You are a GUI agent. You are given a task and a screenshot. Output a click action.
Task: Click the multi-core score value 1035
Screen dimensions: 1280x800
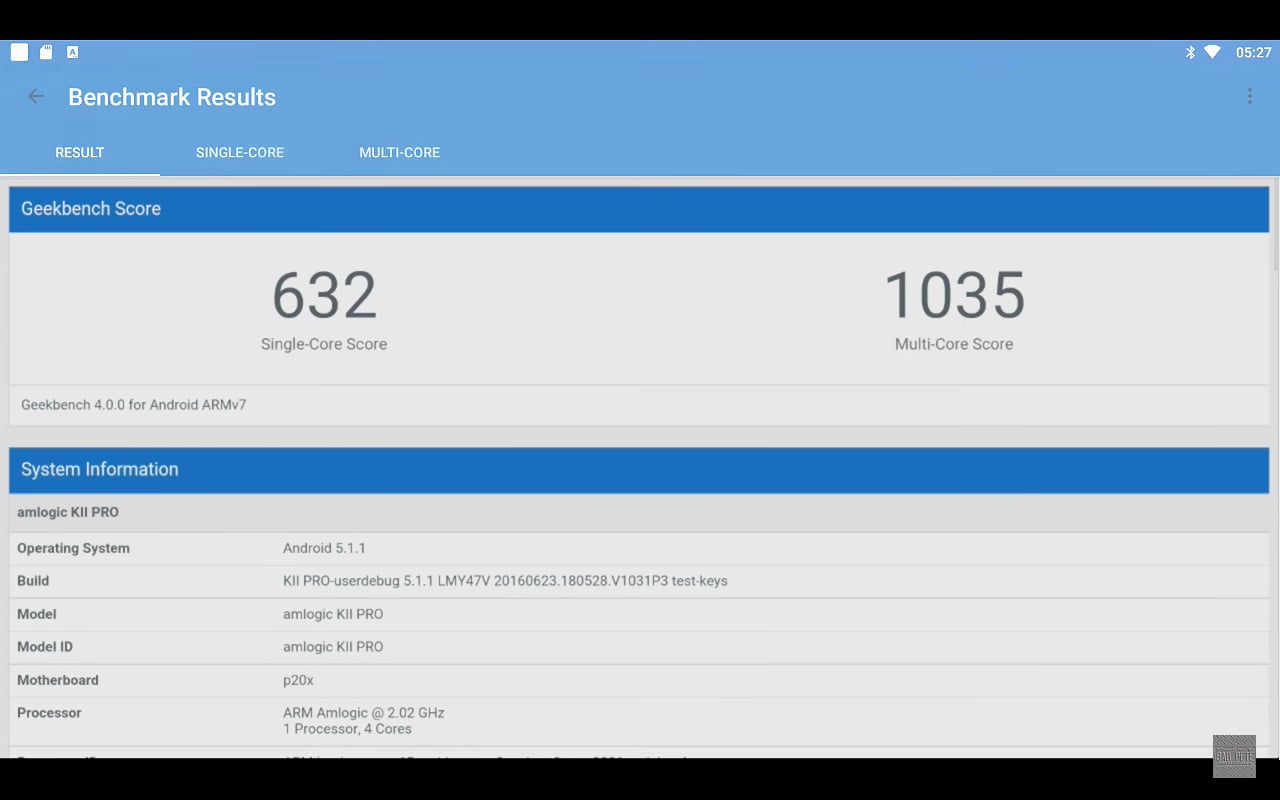pos(954,295)
